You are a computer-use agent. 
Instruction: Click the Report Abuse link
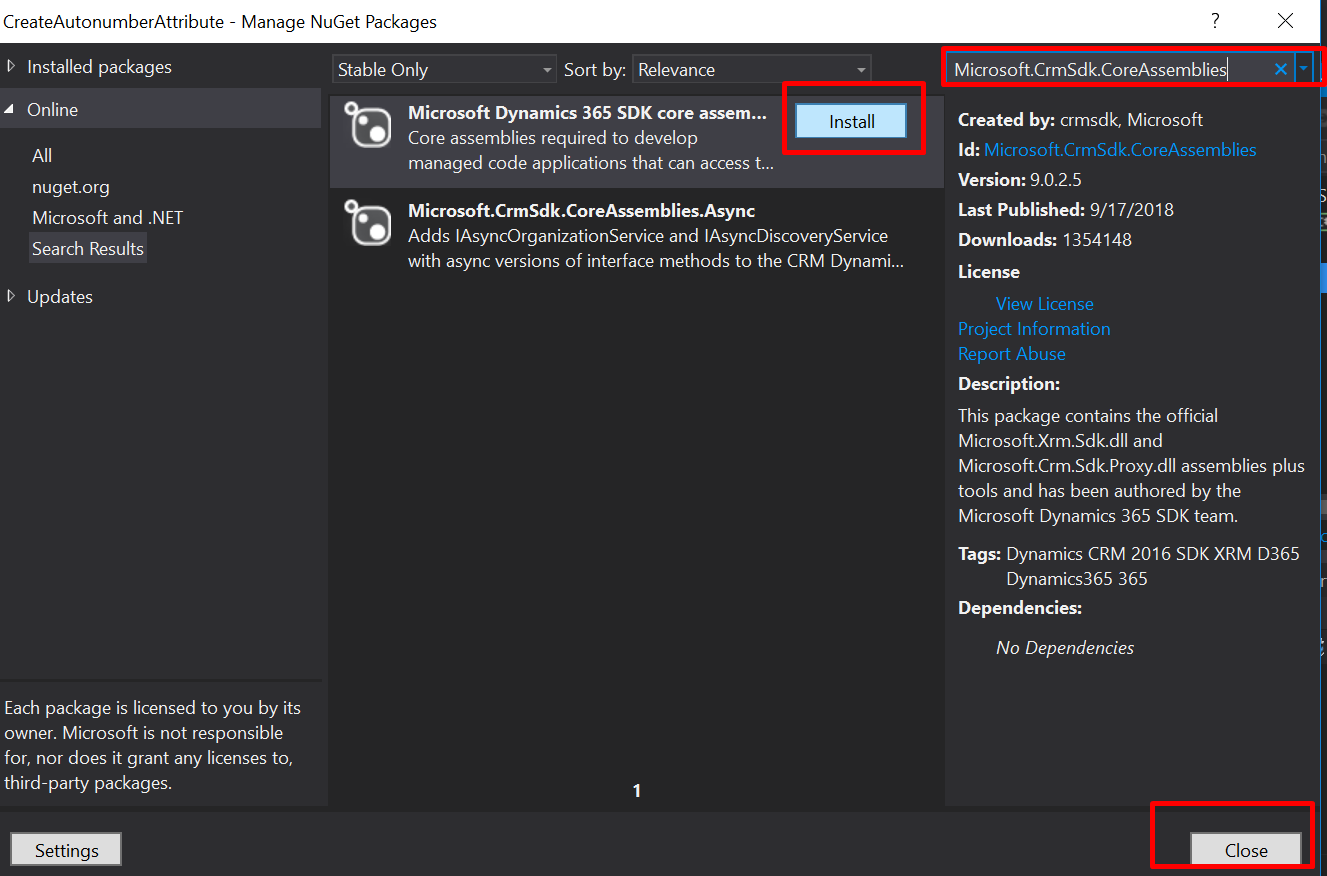(1011, 354)
